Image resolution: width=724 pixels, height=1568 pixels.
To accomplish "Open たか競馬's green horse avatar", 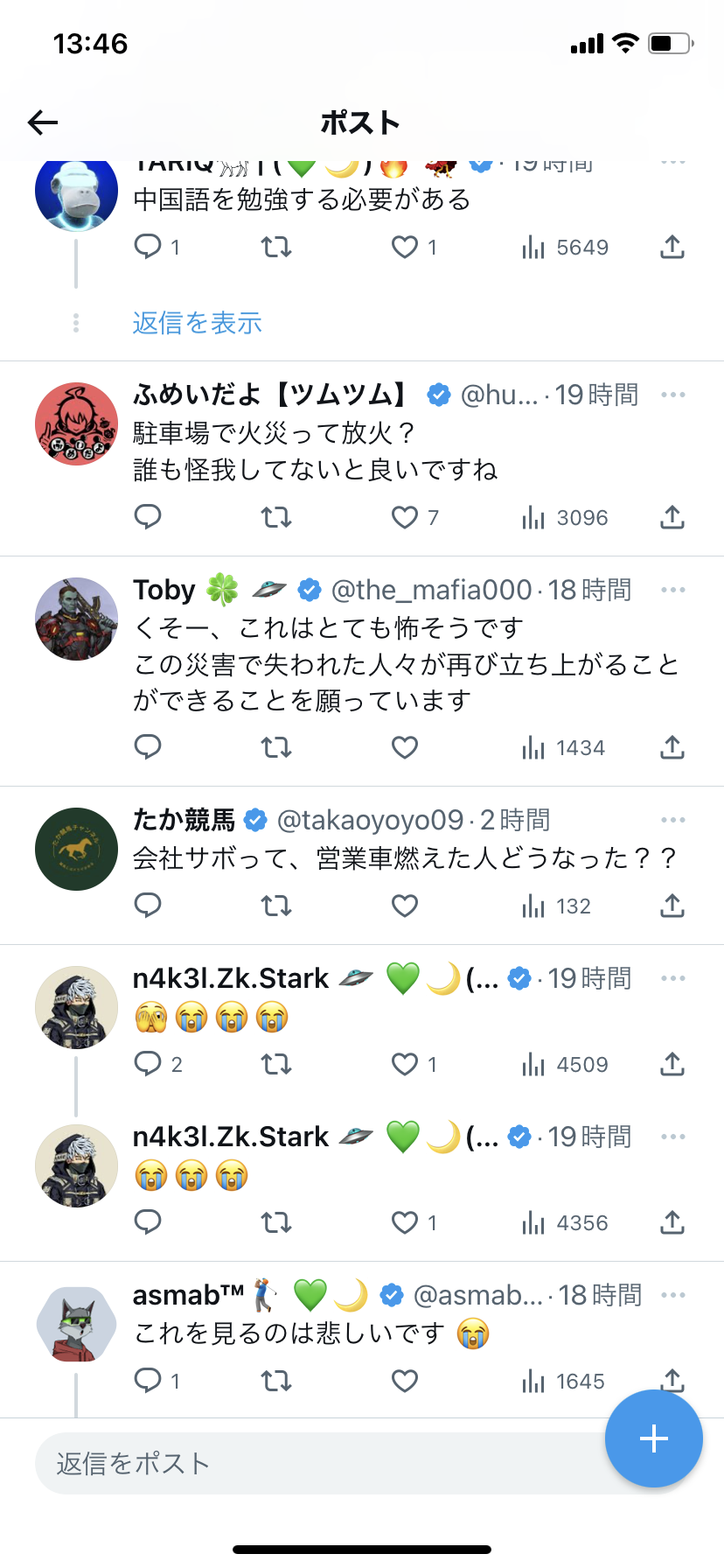I will [x=76, y=849].
